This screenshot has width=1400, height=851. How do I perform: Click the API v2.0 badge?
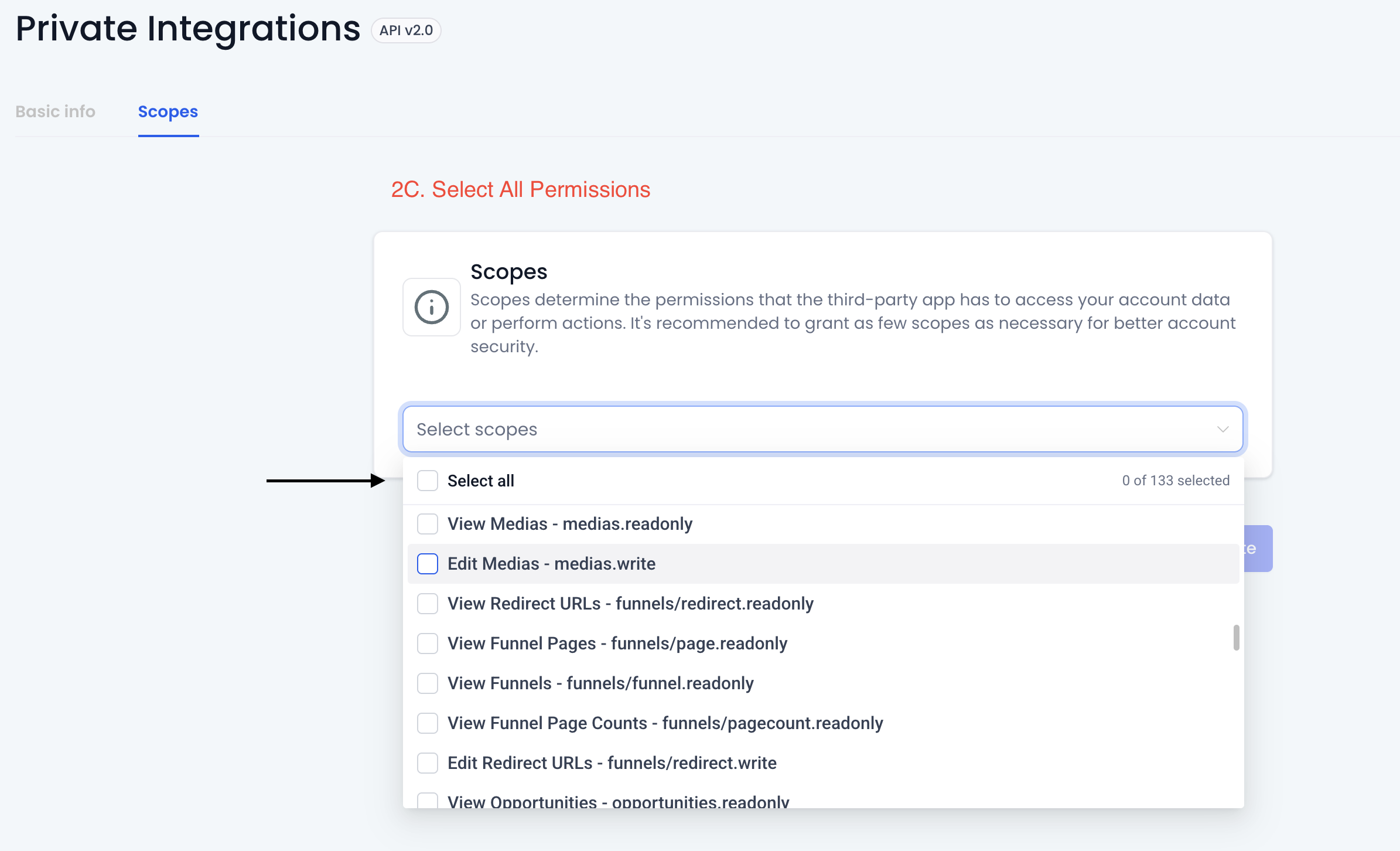[406, 30]
